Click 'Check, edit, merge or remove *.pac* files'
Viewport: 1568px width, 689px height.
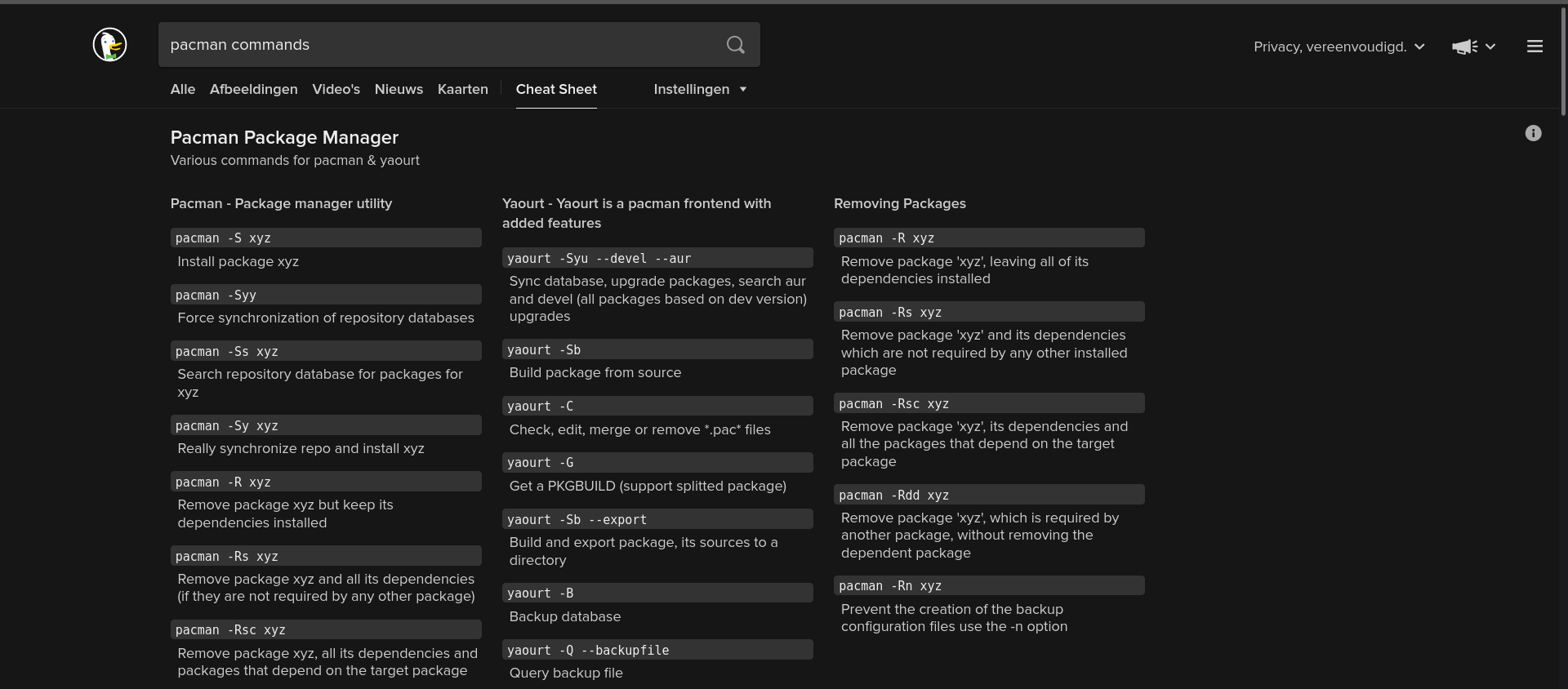click(x=639, y=429)
